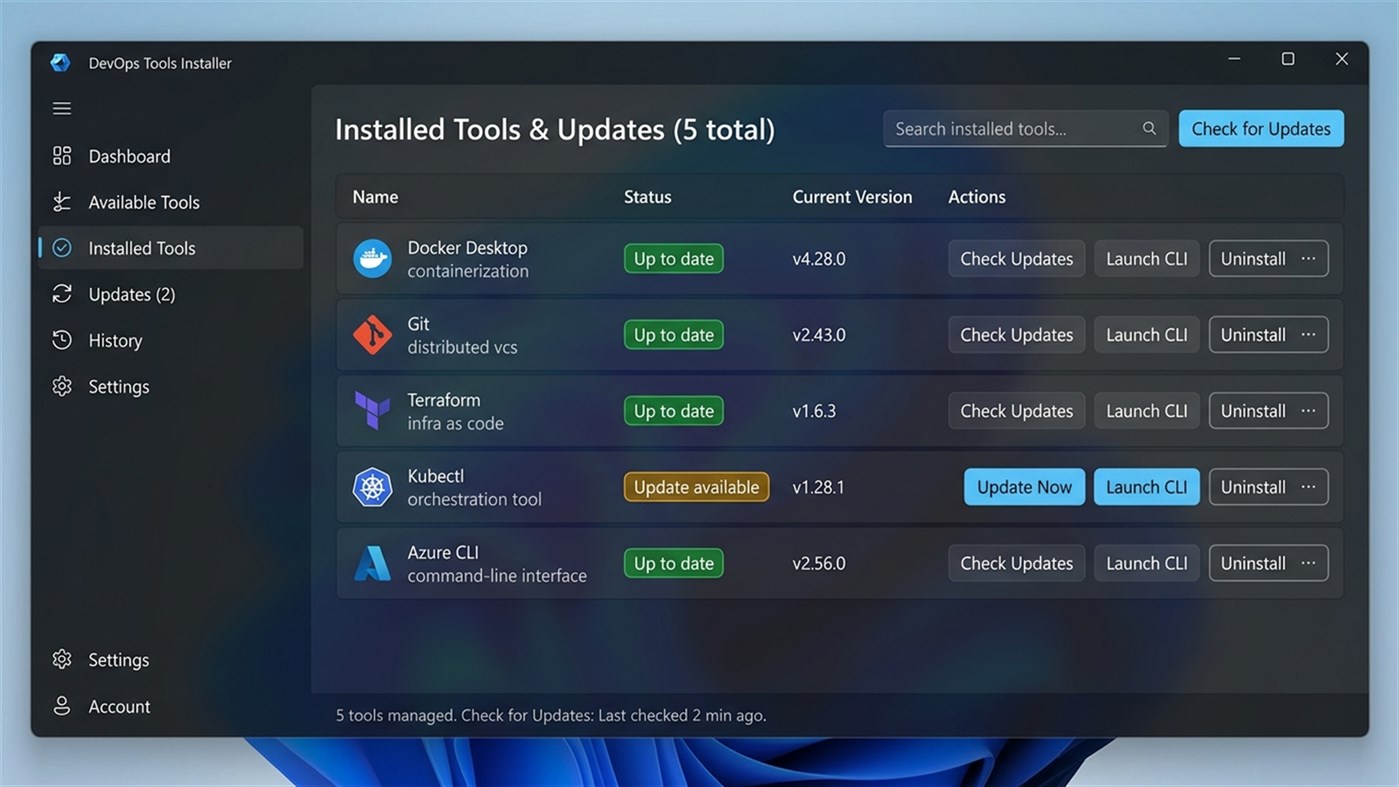Uninstall Azure CLI
The image size is (1399, 787).
click(x=1252, y=563)
